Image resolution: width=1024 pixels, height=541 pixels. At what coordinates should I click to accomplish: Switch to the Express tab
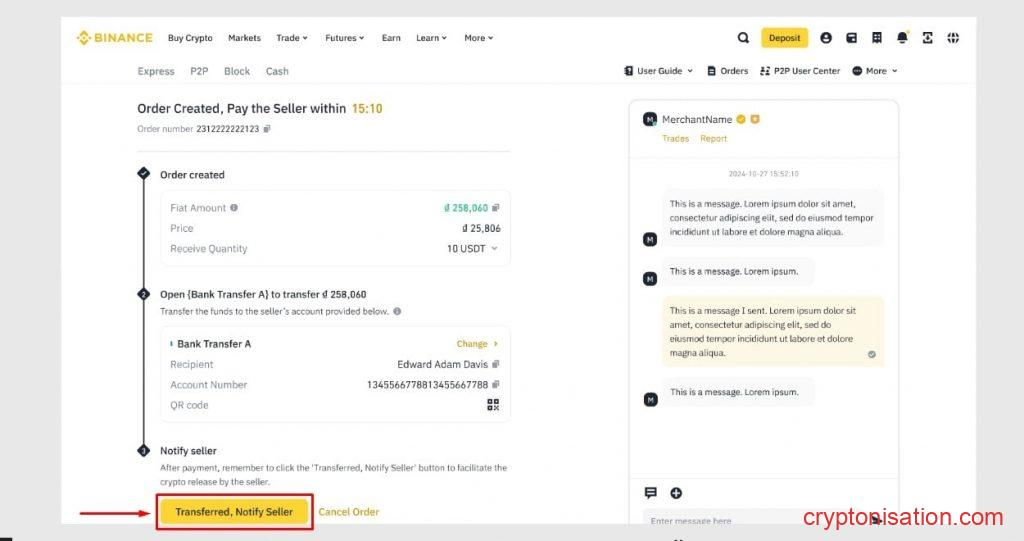click(x=156, y=71)
